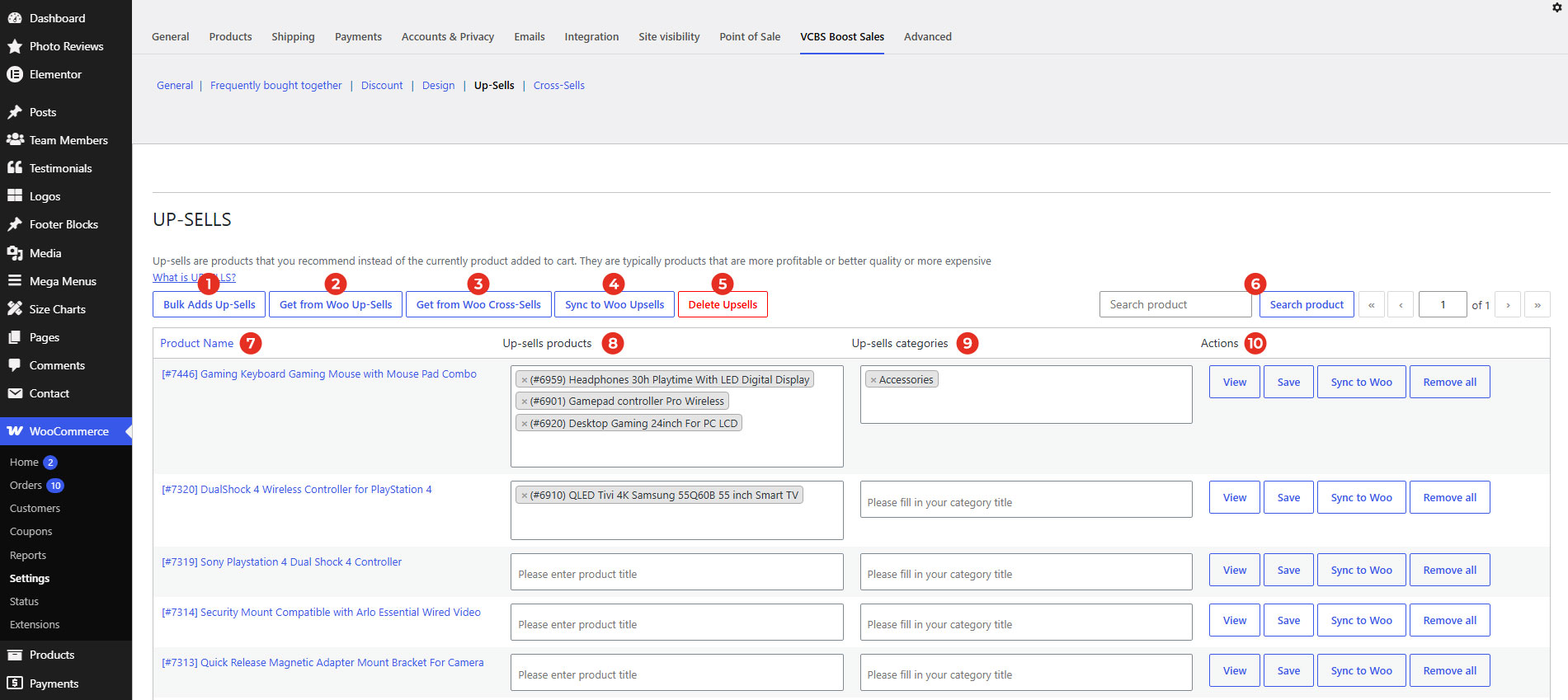1568x700 pixels.
Task: Open the Site visibility tab
Action: click(669, 37)
